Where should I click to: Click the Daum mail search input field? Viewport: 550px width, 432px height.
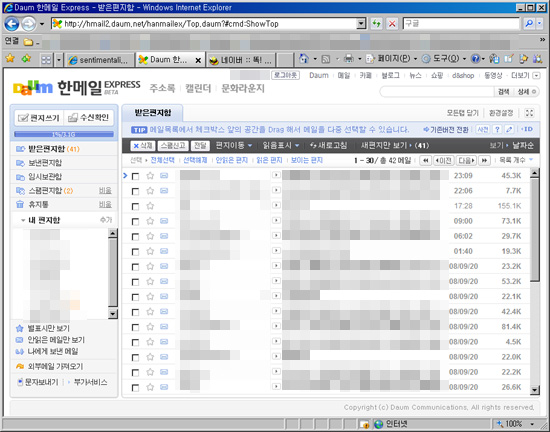437,92
